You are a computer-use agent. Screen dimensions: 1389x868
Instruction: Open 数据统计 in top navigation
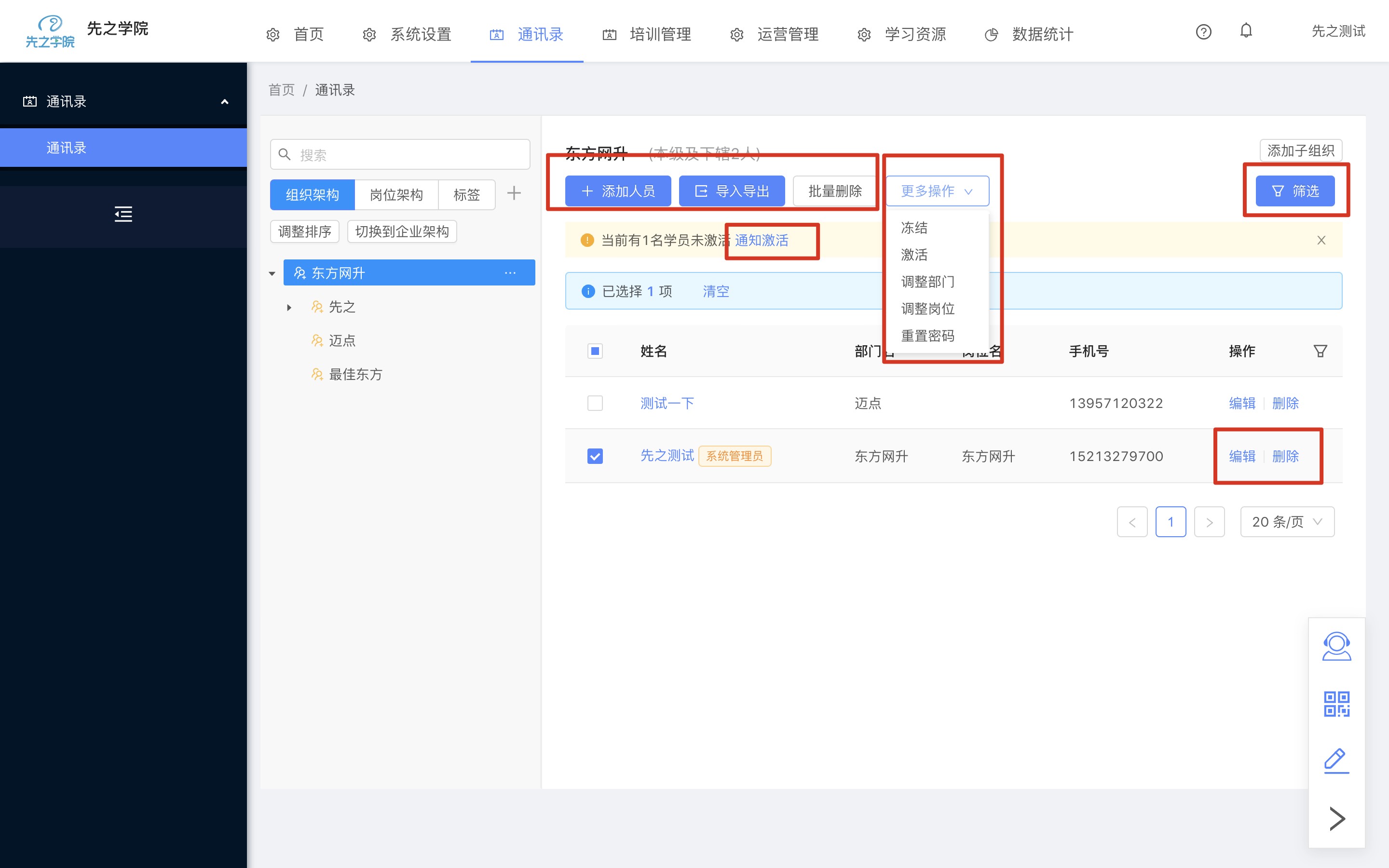click(x=1029, y=34)
